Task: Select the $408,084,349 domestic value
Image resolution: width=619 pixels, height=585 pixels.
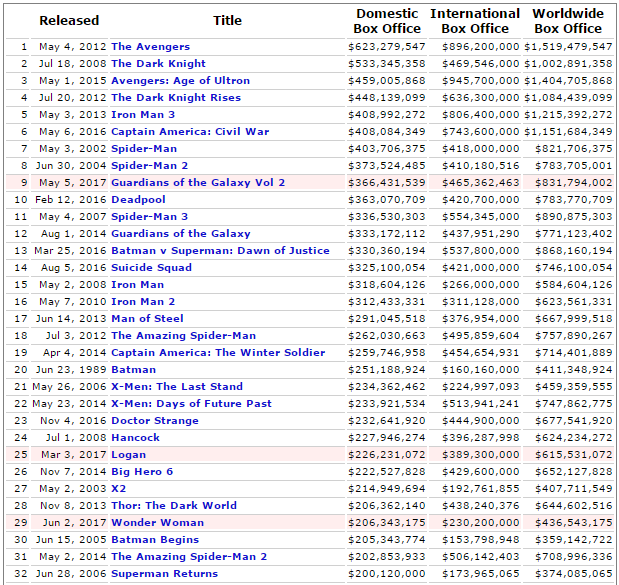Action: [x=386, y=131]
